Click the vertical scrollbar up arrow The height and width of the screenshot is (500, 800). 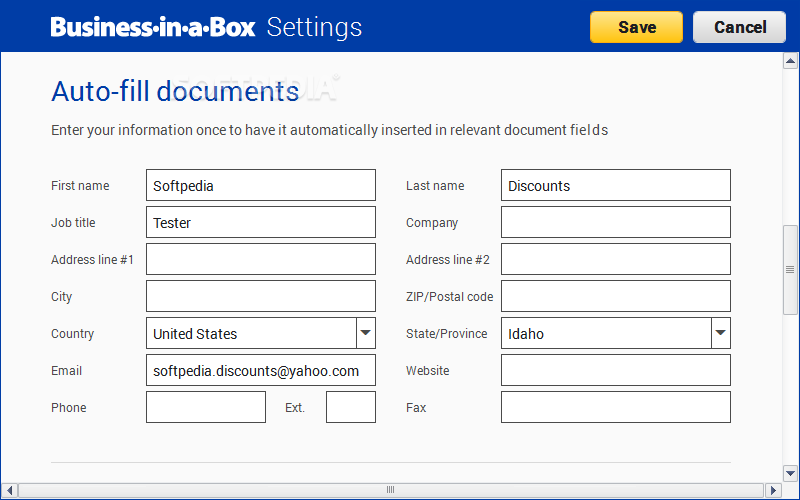(x=790, y=62)
